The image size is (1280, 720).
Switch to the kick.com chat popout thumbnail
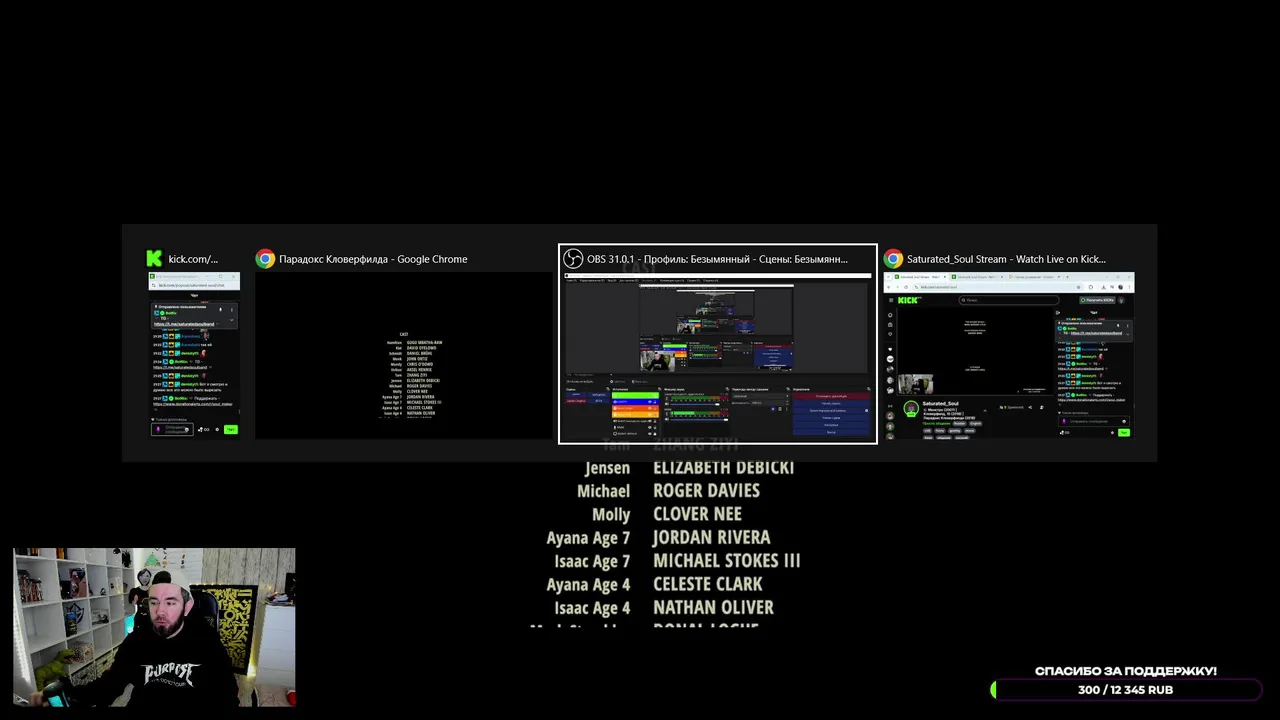tap(193, 355)
